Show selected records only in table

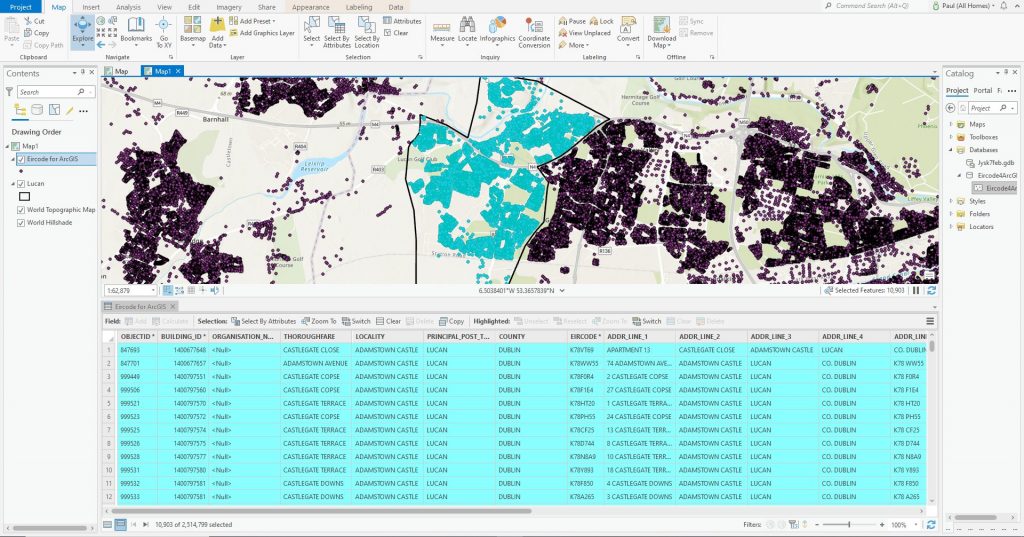point(121,525)
